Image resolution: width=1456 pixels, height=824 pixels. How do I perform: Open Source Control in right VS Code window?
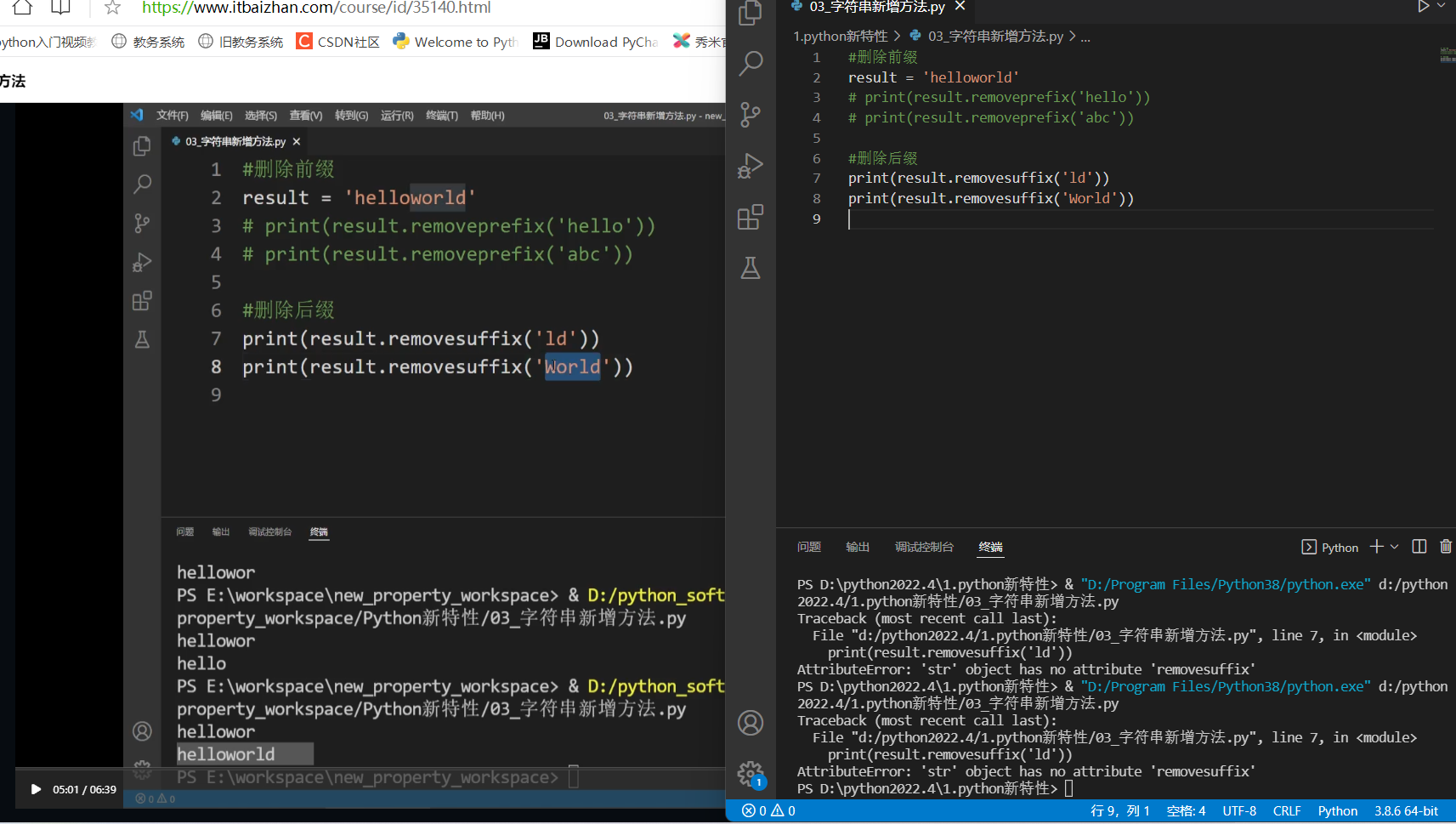[751, 115]
